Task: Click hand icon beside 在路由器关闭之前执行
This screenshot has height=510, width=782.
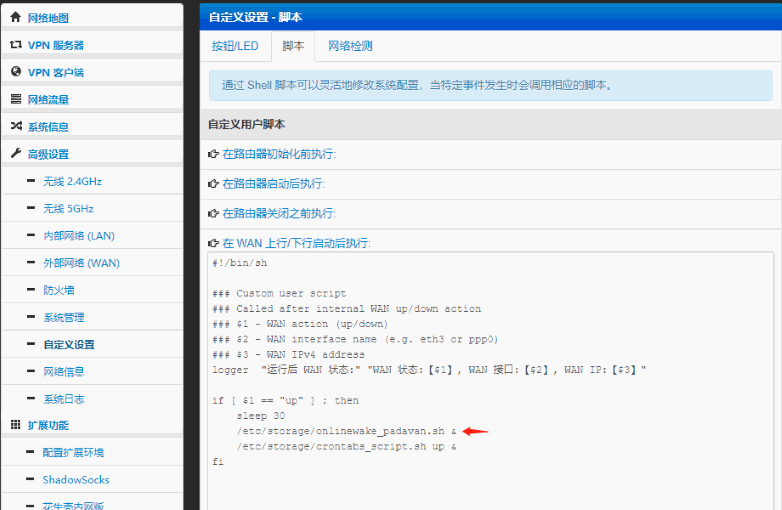Action: 213,213
